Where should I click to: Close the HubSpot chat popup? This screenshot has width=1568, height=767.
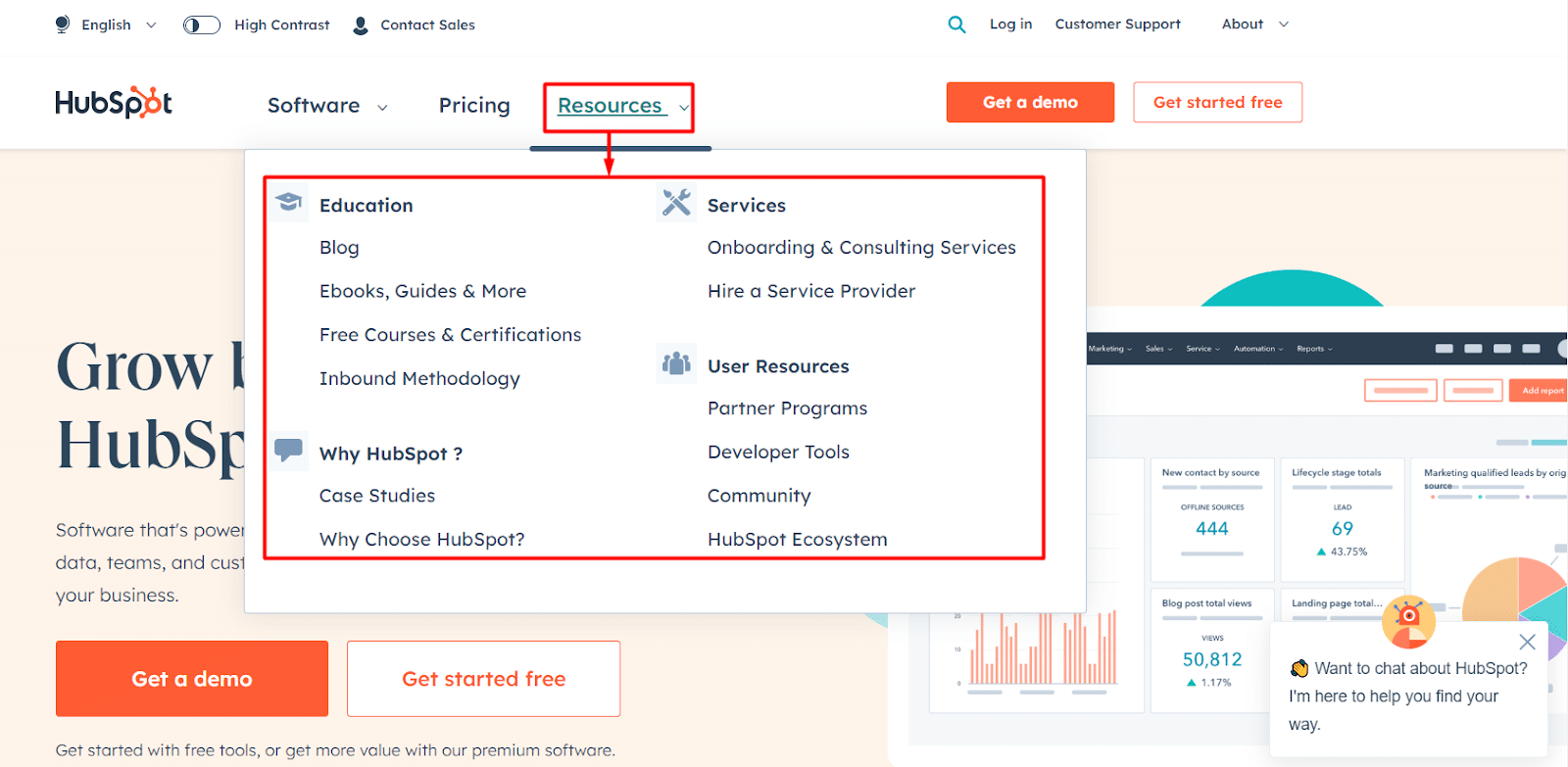[x=1527, y=642]
